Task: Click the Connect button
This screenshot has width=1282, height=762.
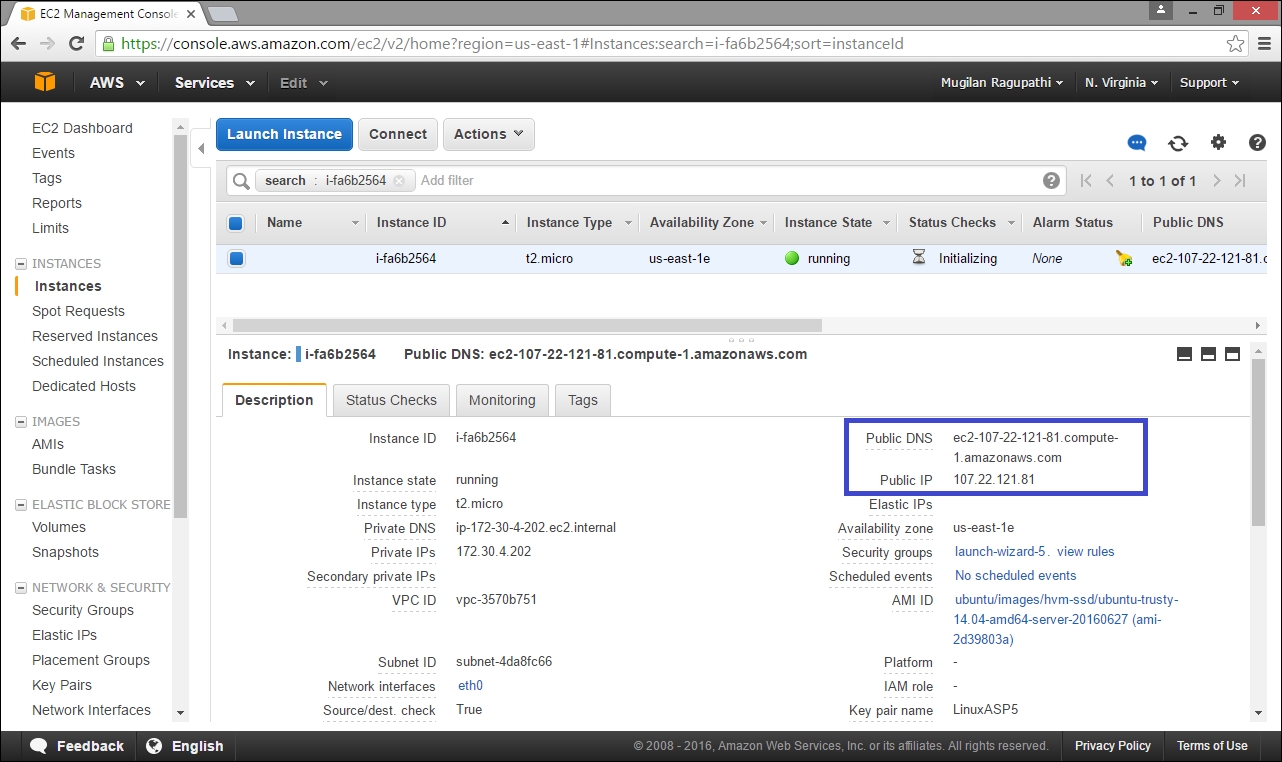Action: click(x=398, y=134)
